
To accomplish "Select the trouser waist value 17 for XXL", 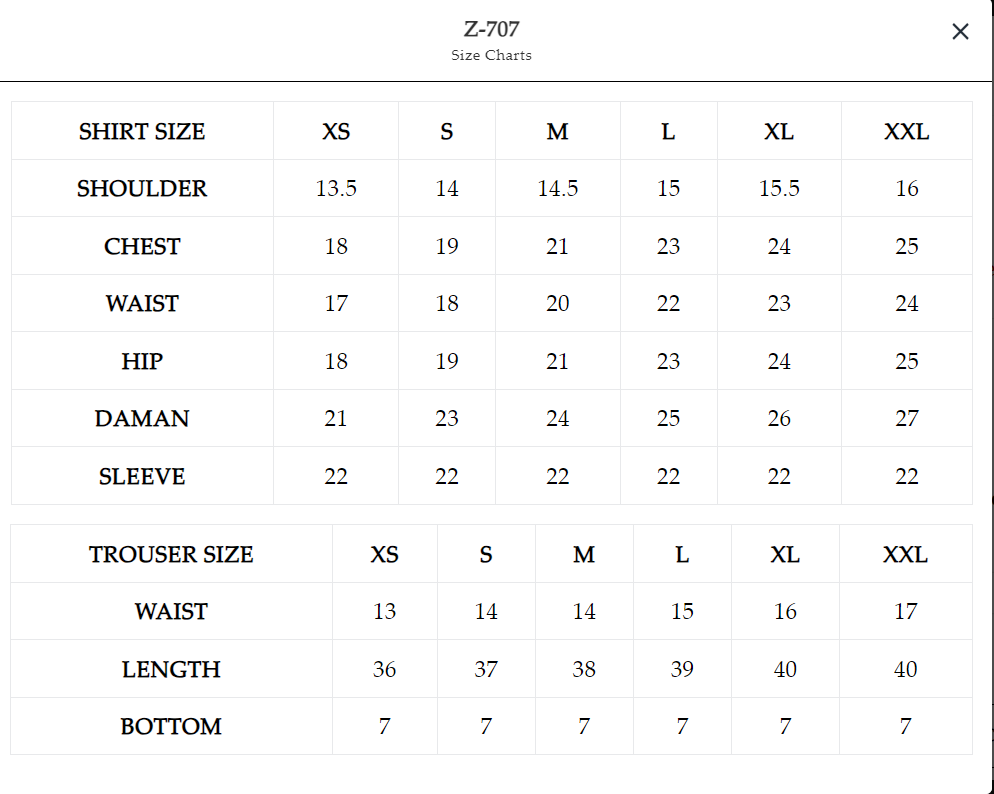I will pos(905,612).
